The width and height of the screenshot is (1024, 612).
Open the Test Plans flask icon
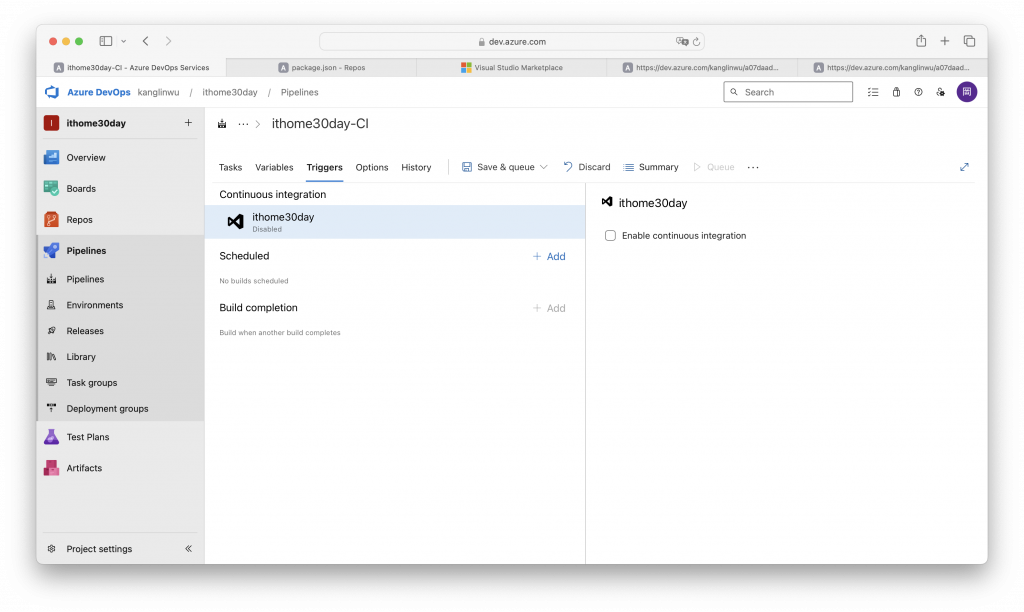pyautogui.click(x=52, y=437)
